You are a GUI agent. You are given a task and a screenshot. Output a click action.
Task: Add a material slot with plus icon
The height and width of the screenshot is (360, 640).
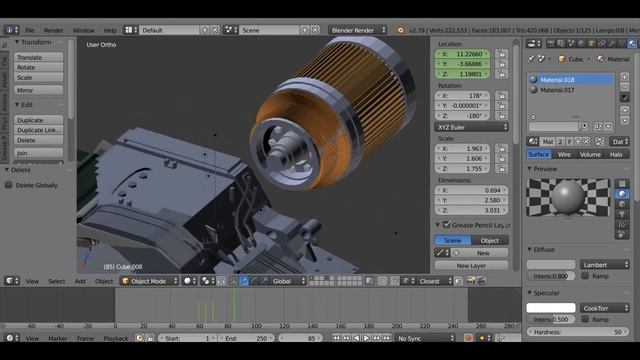click(624, 76)
